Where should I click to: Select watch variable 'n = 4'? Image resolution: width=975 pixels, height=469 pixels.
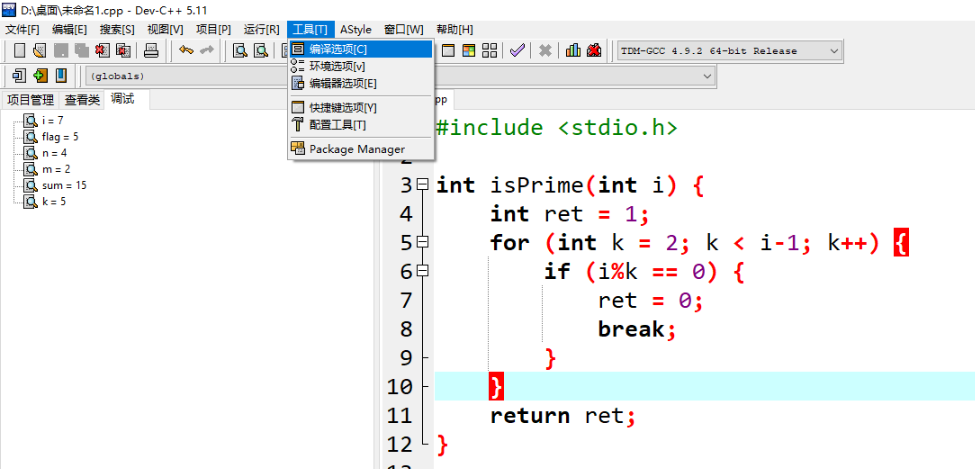pyautogui.click(x=55, y=152)
